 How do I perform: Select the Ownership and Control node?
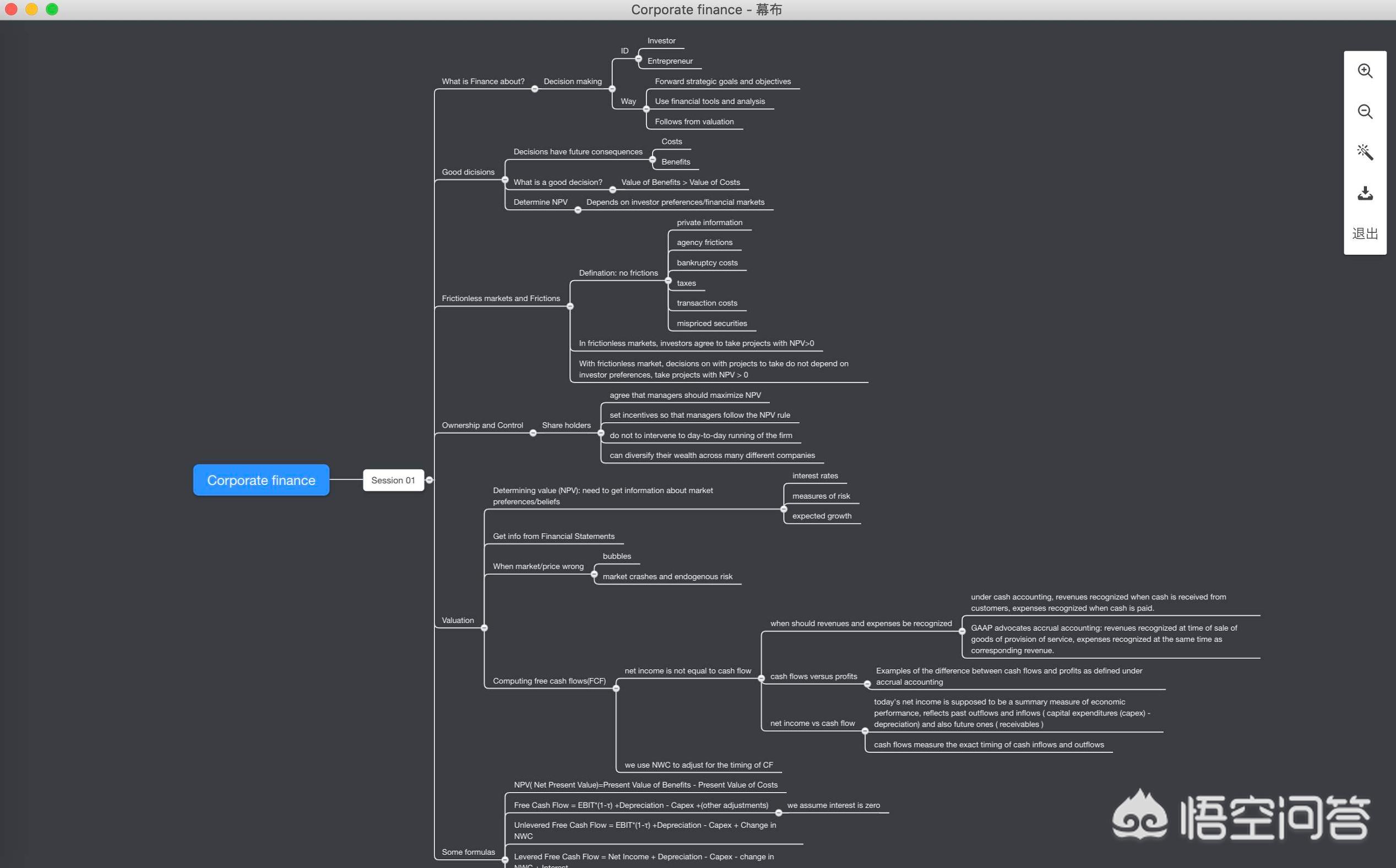482,425
